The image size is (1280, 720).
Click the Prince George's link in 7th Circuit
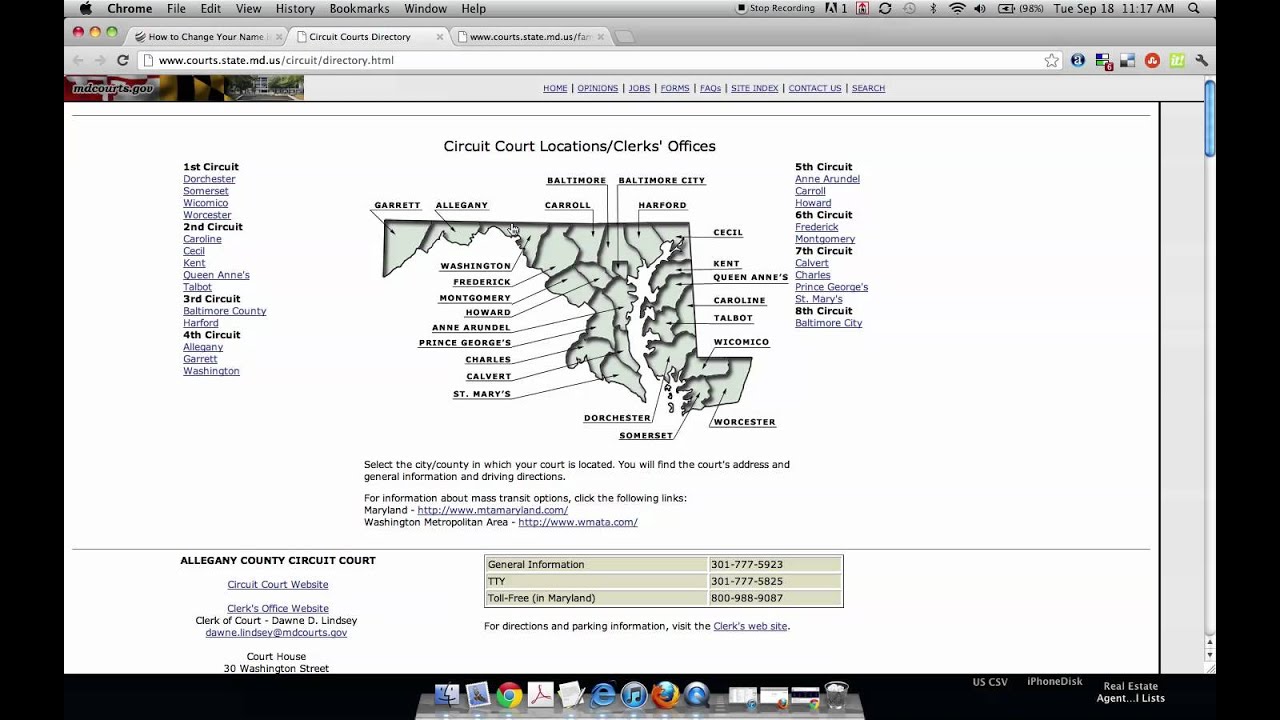(831, 287)
